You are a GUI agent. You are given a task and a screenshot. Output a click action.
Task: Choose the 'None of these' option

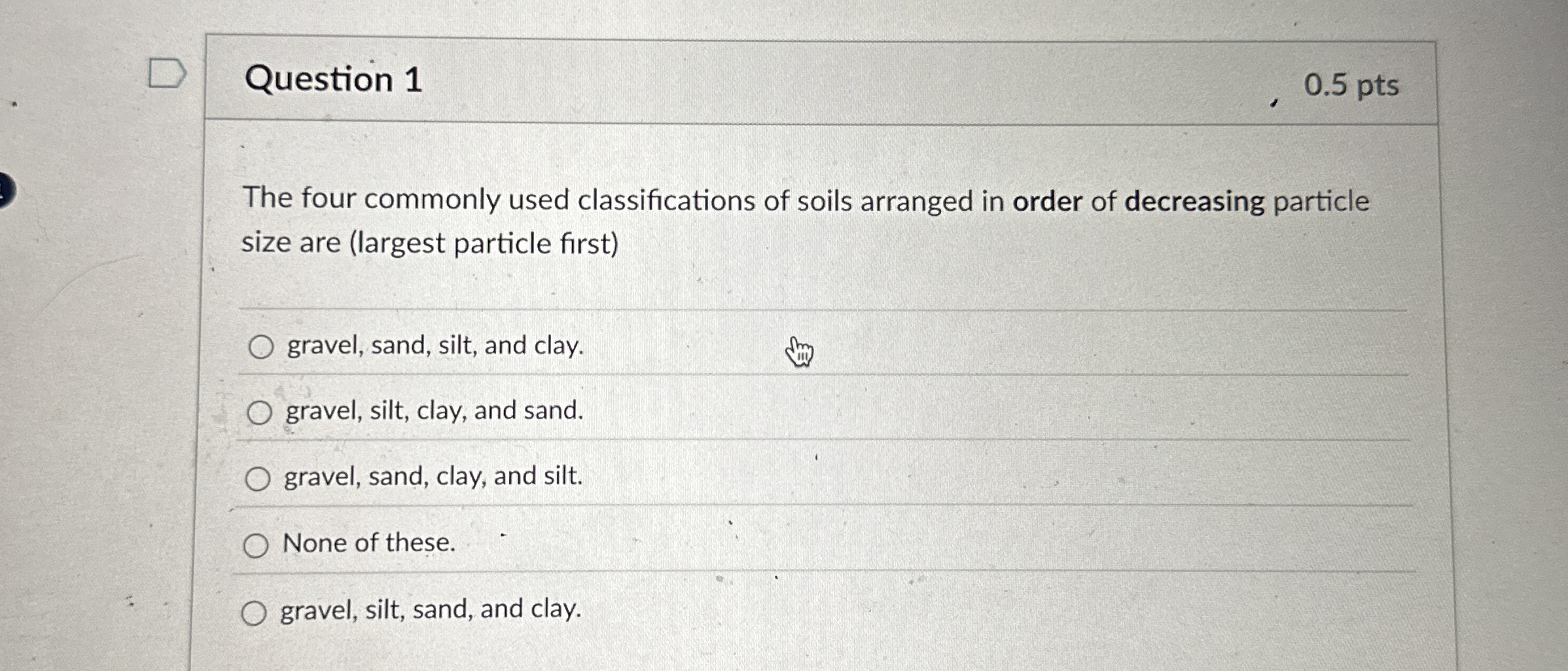coord(256,545)
